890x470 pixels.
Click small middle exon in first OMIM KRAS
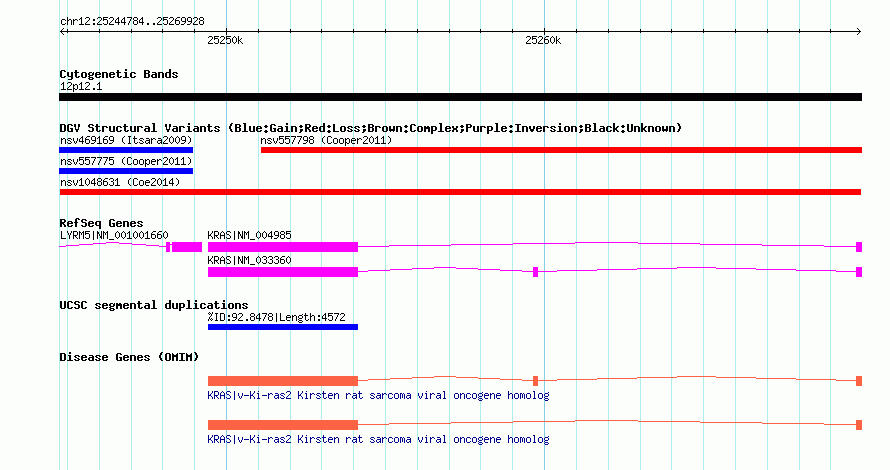(x=535, y=381)
